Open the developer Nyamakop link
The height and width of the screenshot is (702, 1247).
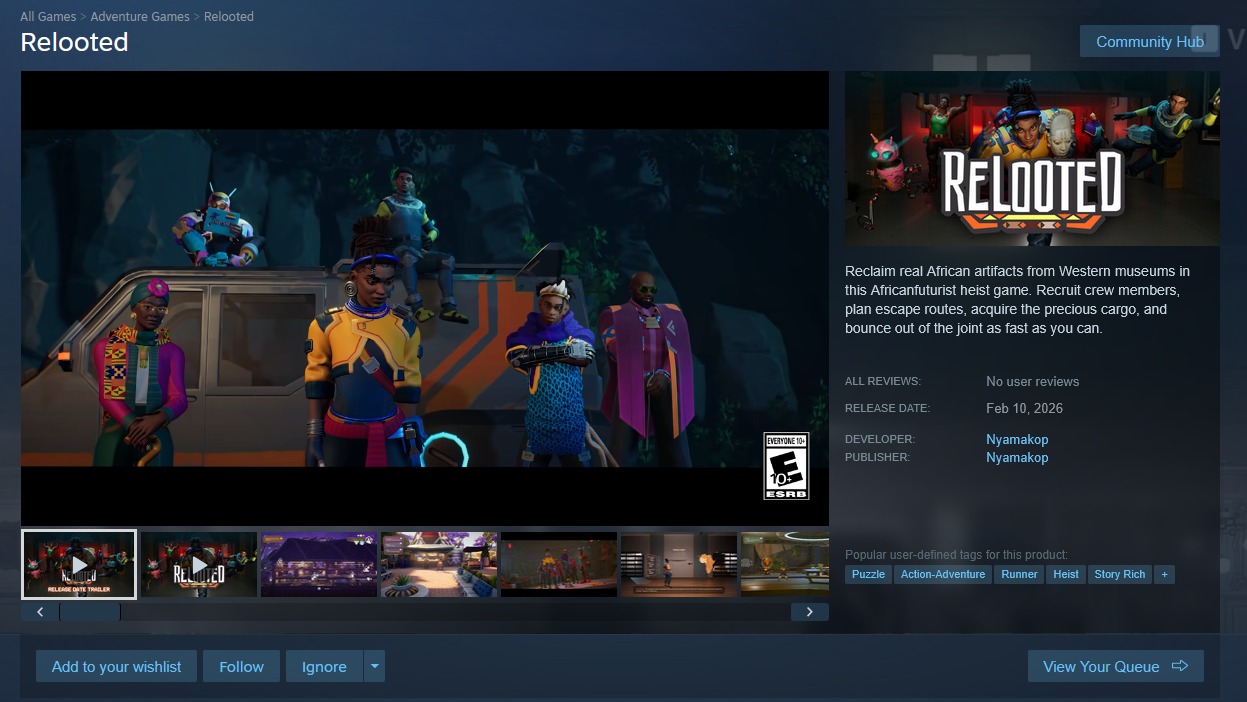pos(1017,439)
